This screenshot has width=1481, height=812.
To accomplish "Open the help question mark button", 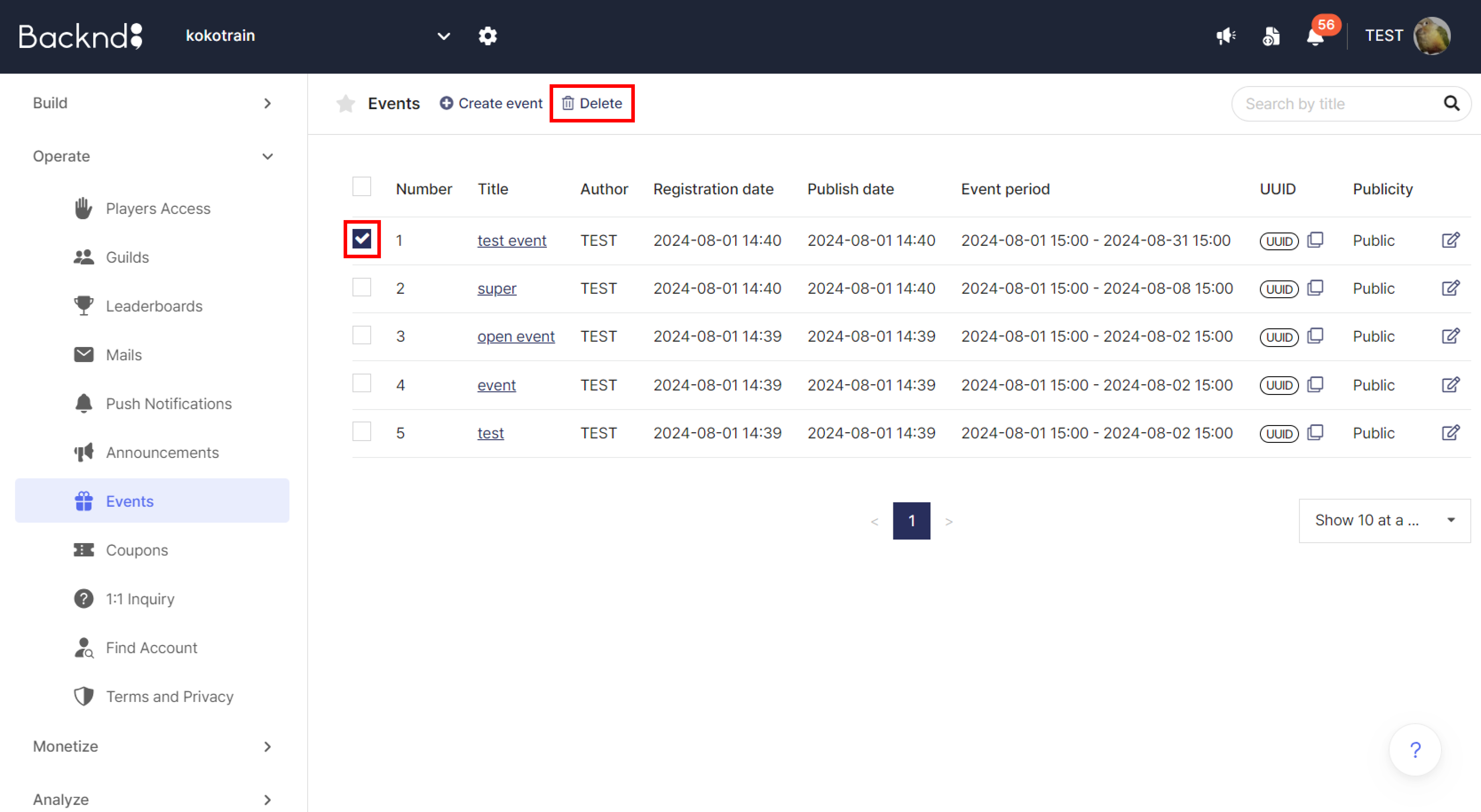I will pyautogui.click(x=1415, y=749).
